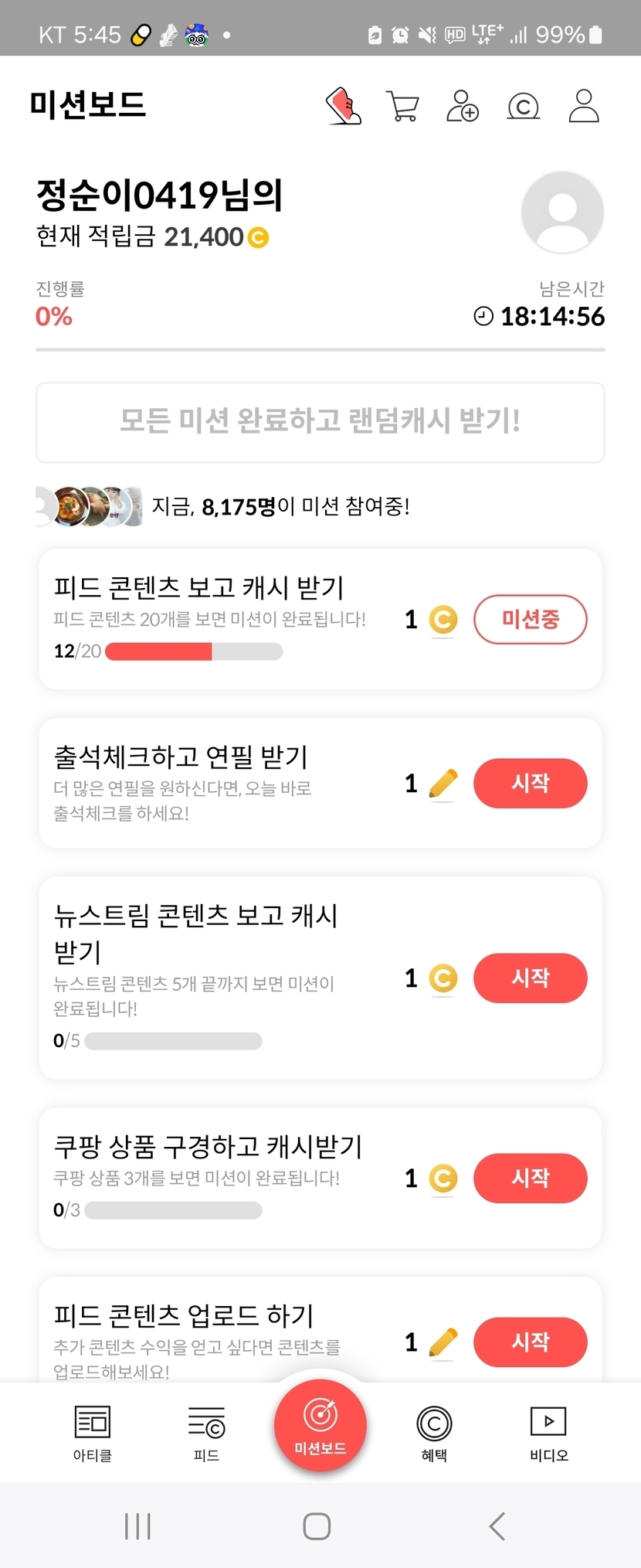Tap the 미션중 button for feed content
Viewport: 641px width, 1568px height.
[x=530, y=619]
